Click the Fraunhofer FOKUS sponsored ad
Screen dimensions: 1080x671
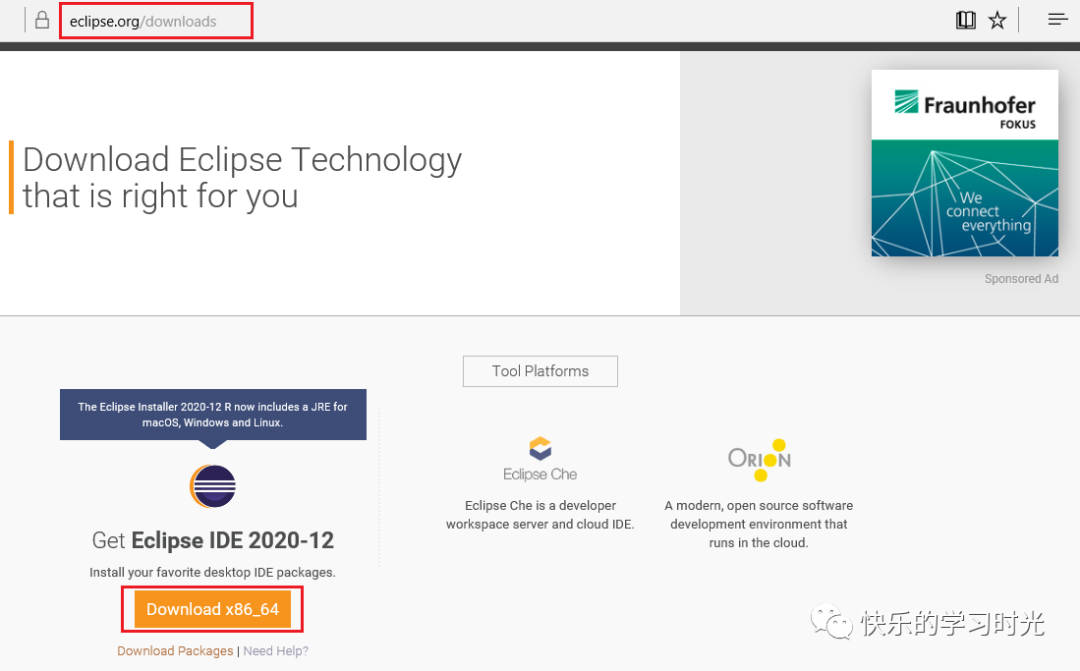point(964,163)
